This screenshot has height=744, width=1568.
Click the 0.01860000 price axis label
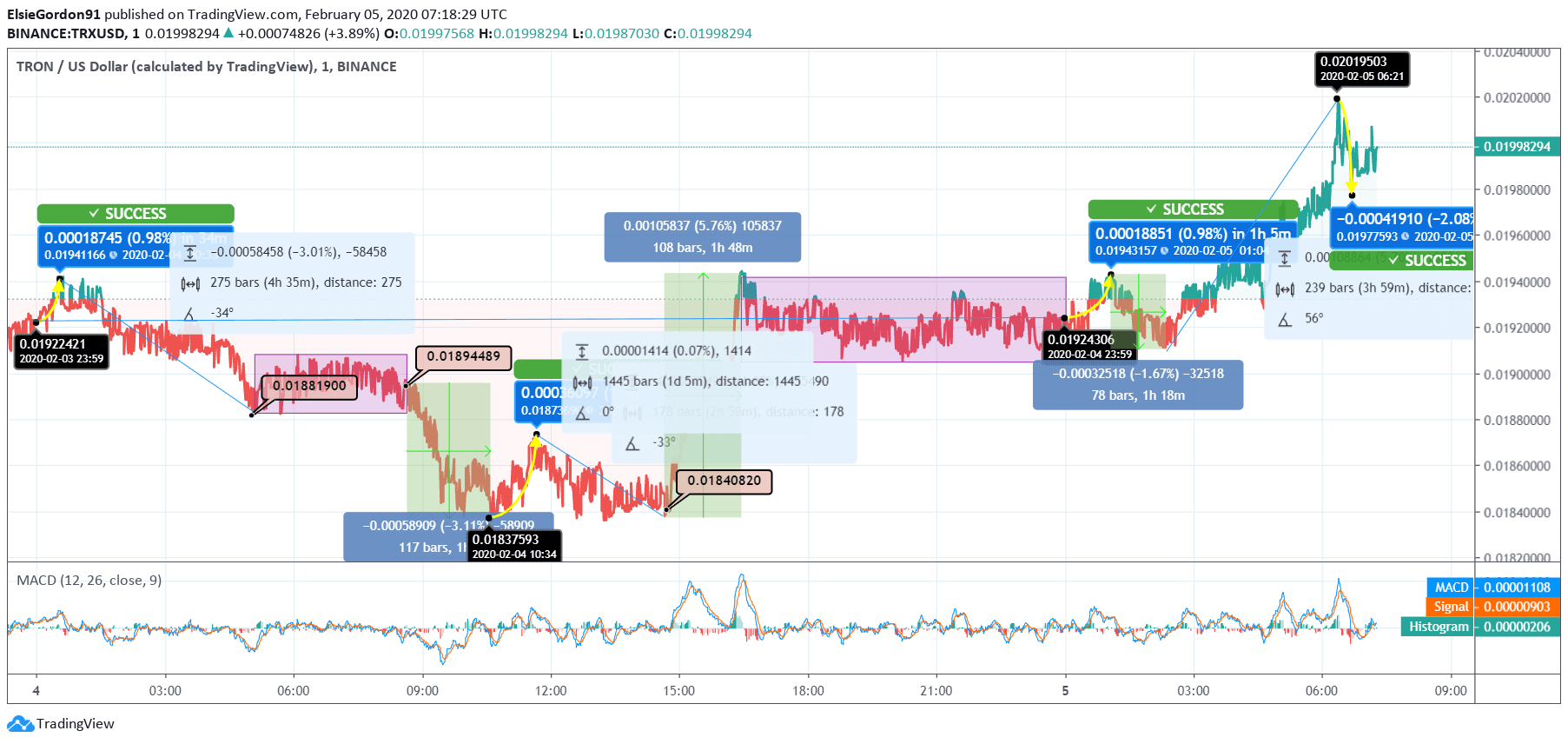[x=1517, y=467]
